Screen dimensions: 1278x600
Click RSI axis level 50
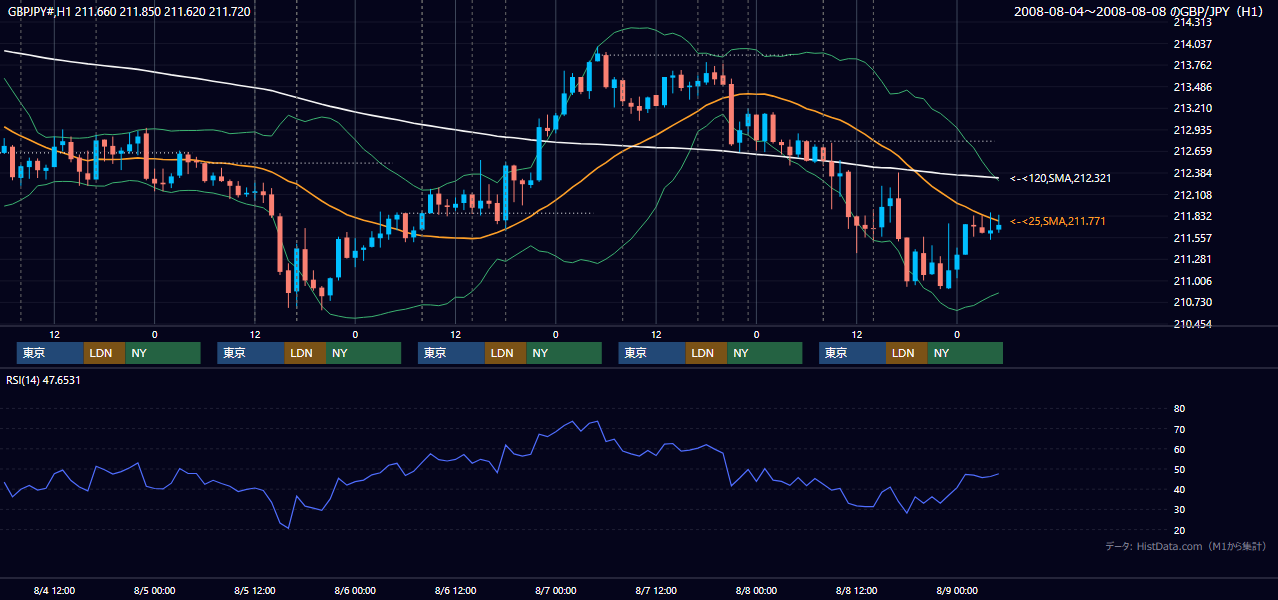1179,469
